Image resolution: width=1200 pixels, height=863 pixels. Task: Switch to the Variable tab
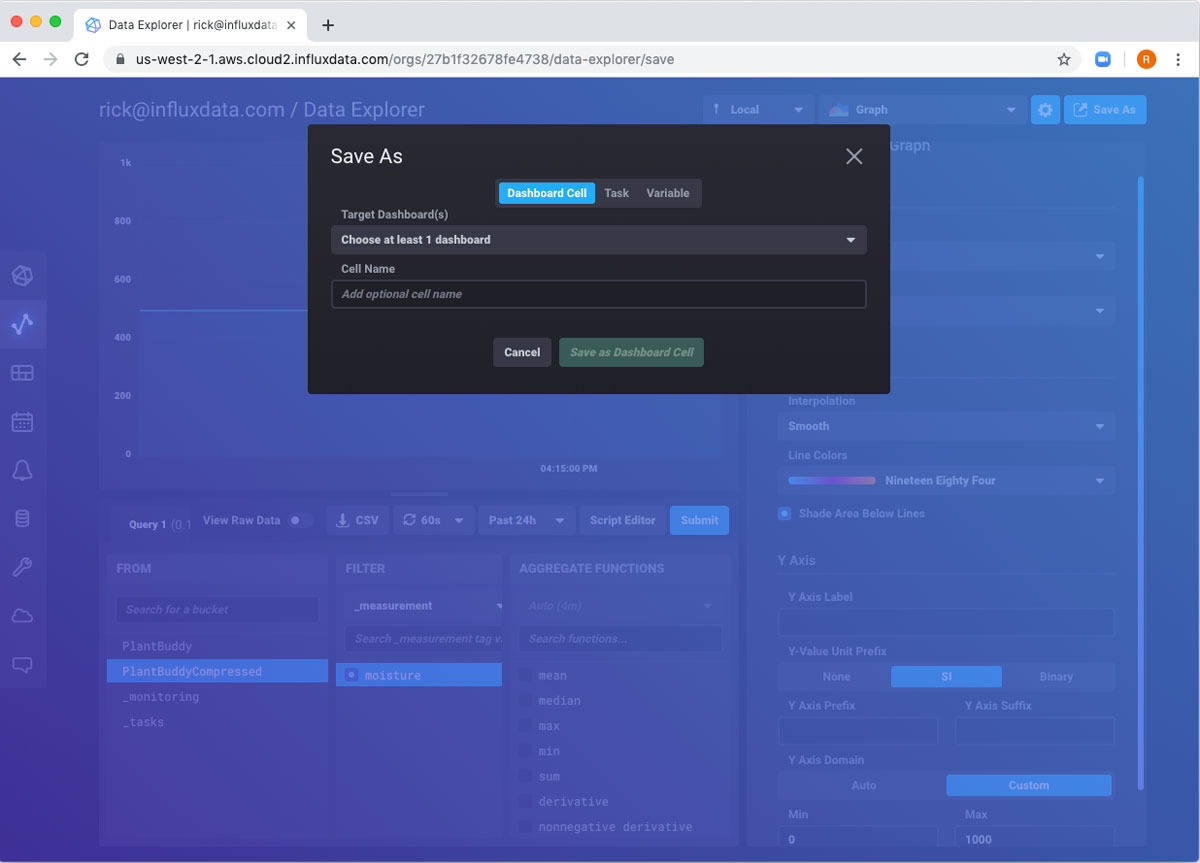[x=667, y=193]
